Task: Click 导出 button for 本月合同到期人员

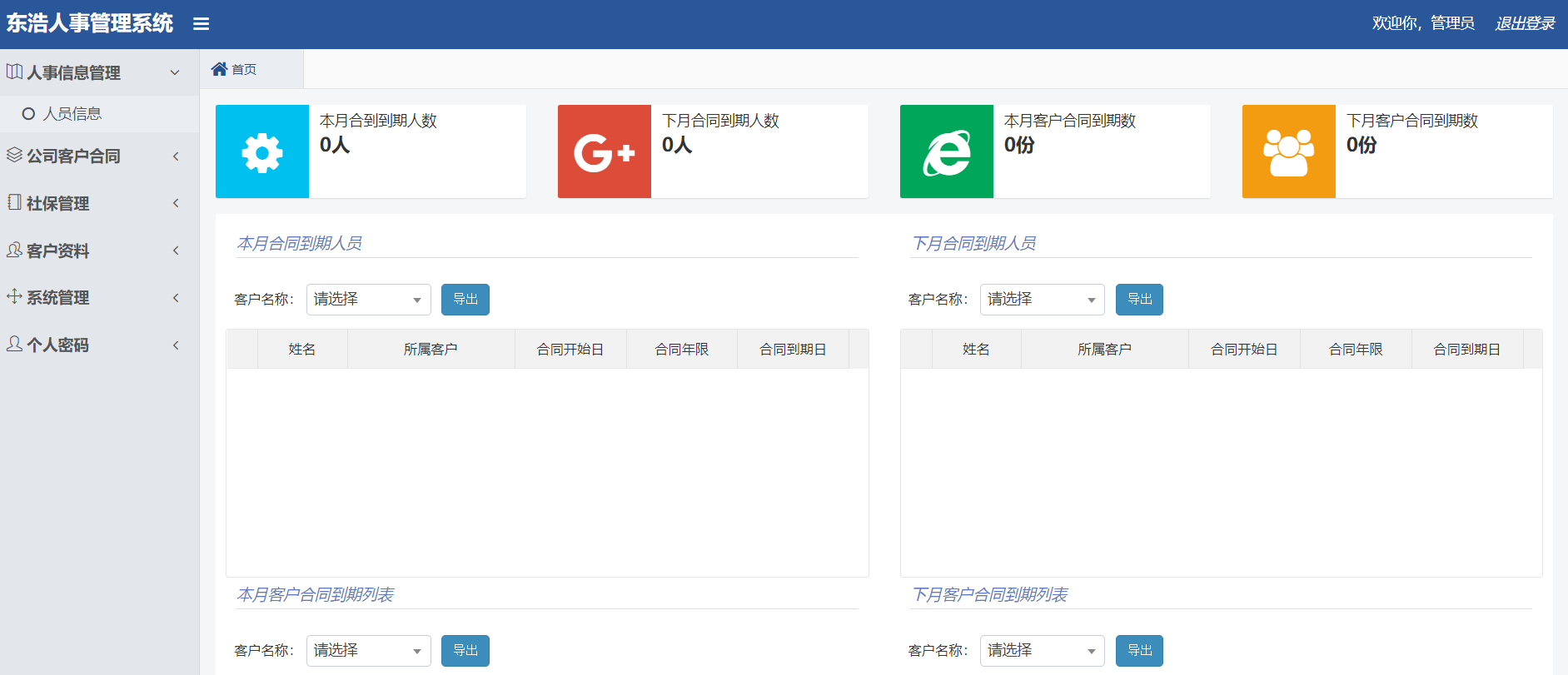Action: 465,300
